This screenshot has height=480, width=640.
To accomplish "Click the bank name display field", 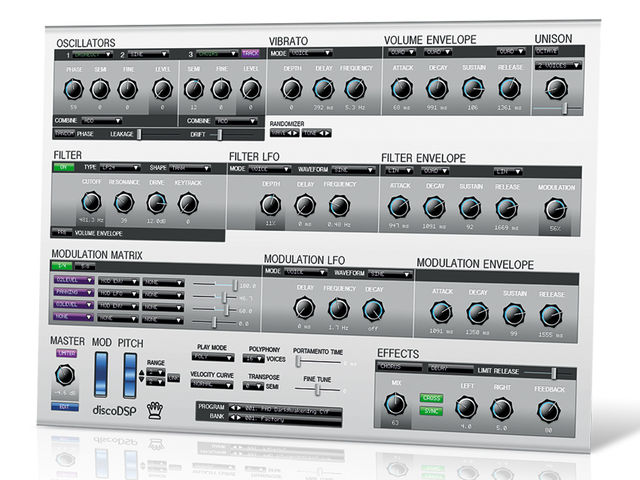I will [x=291, y=420].
